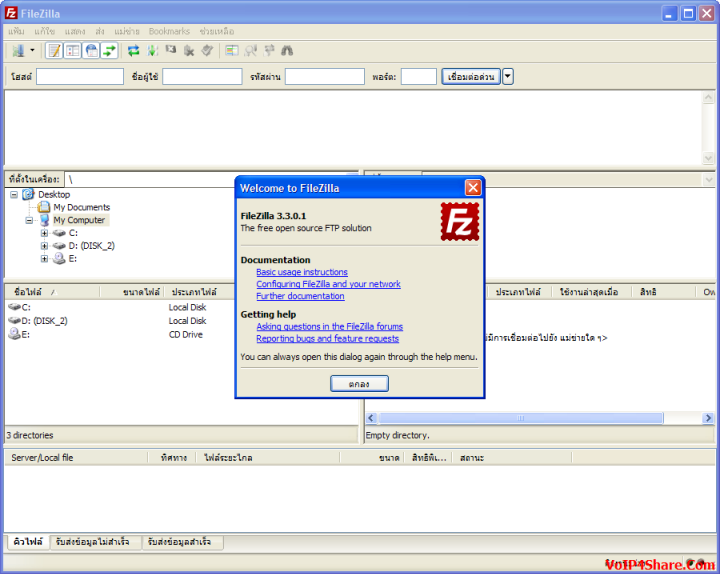
Task: Click the message log scroll down arrow
Action: [x=708, y=158]
